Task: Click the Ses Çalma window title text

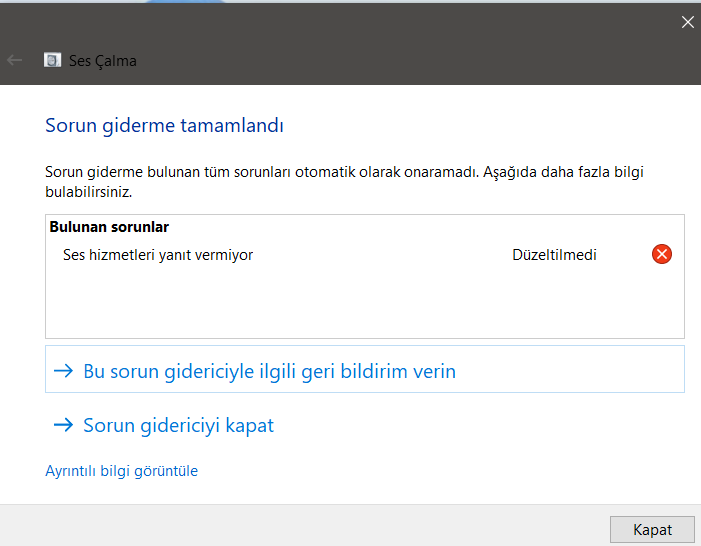Action: coord(103,60)
